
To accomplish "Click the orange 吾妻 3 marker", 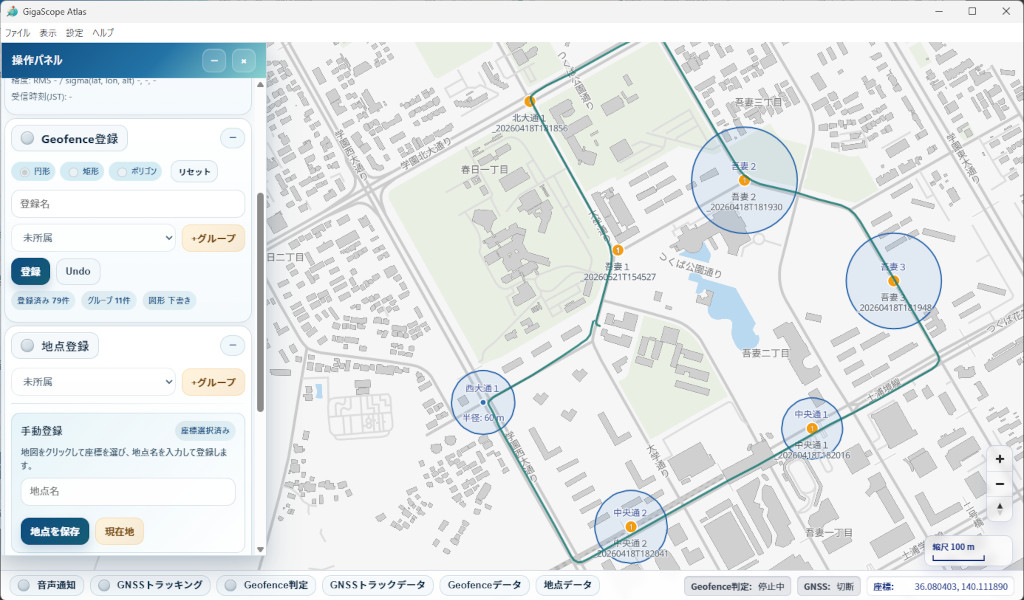I will pos(893,281).
